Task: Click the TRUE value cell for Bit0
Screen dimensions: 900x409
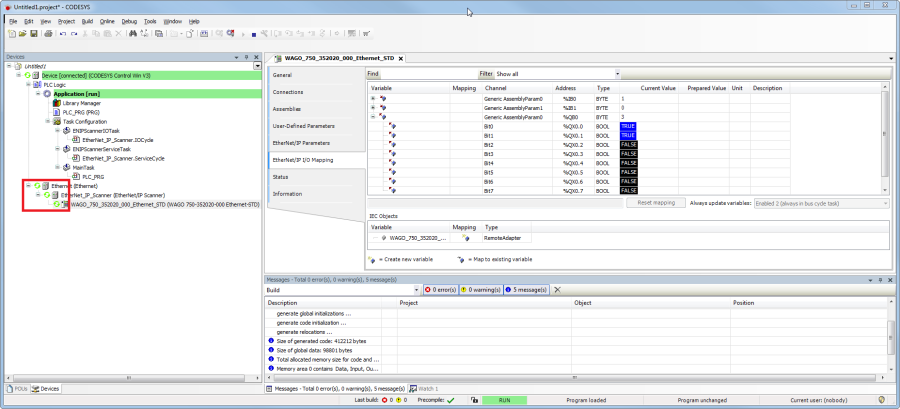Action: 628,126
